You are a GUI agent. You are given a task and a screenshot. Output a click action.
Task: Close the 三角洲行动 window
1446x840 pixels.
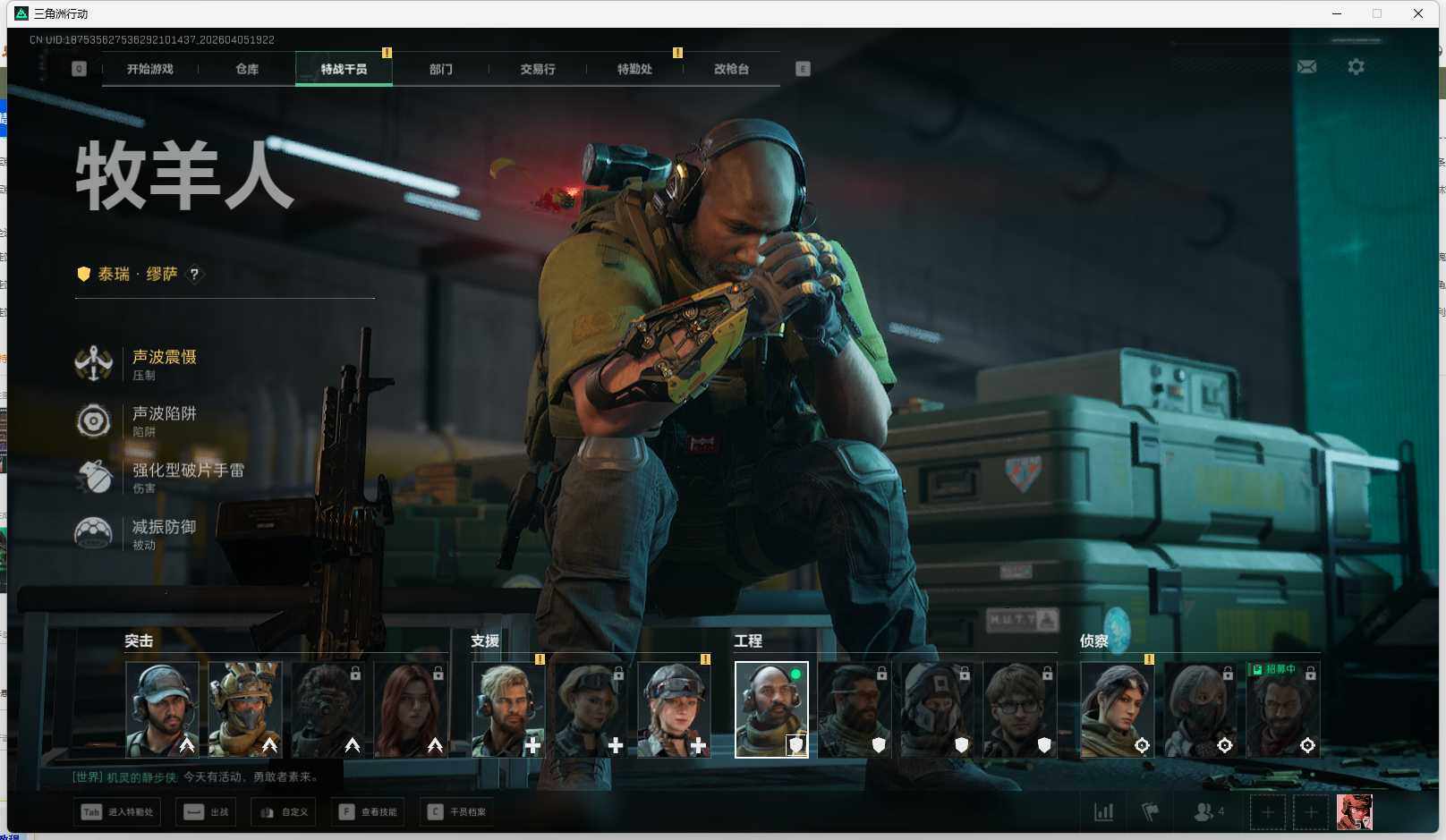click(1418, 13)
